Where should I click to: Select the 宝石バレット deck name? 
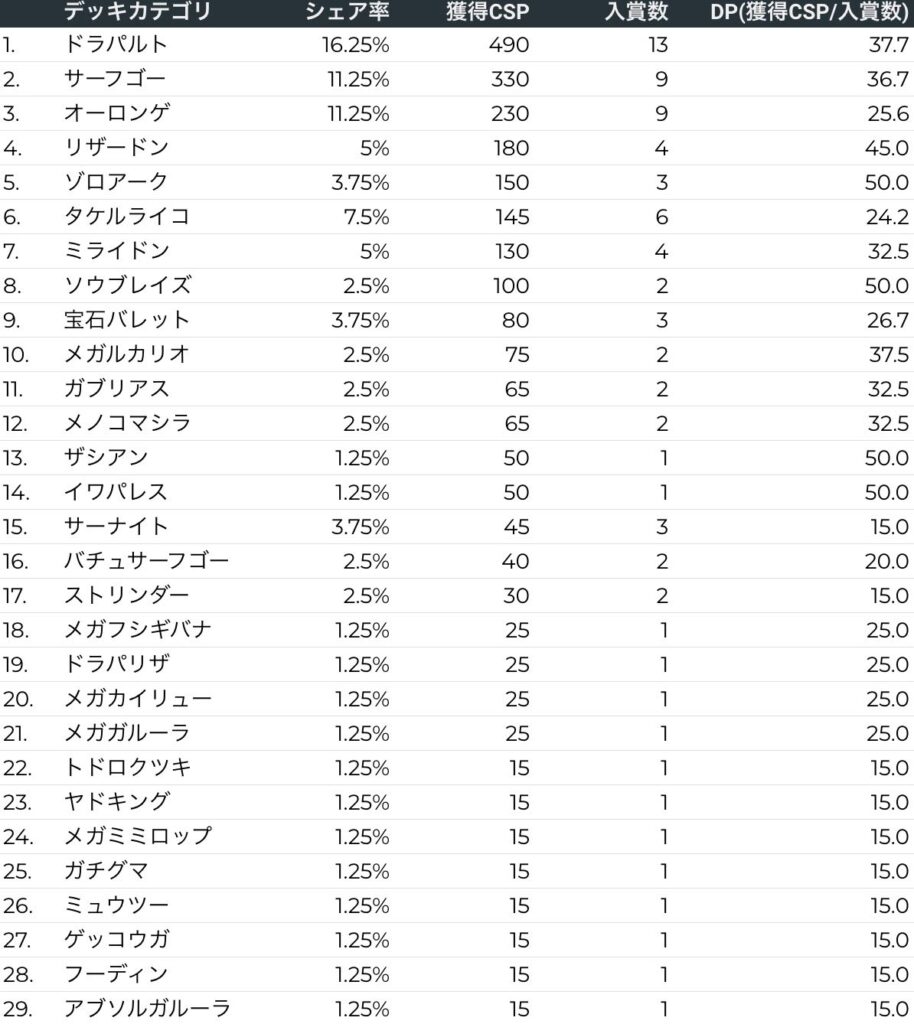click(x=126, y=320)
